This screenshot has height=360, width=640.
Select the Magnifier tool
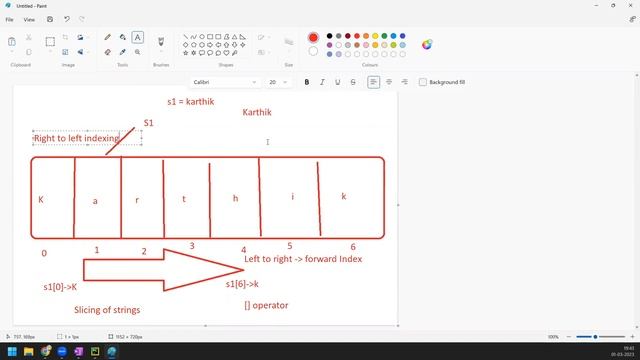(138, 52)
